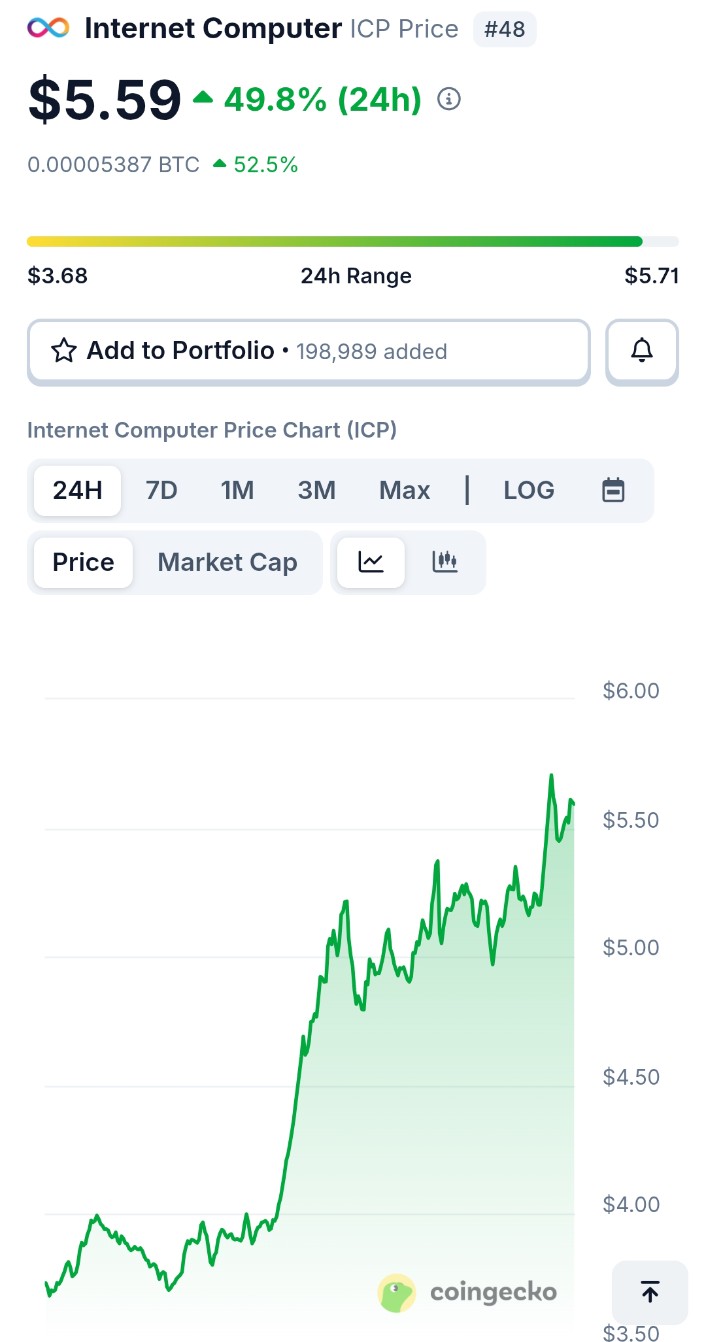Click the CoinGecko gecko logo watermark
Image resolution: width=706 pixels, height=1342 pixels.
(x=397, y=1292)
